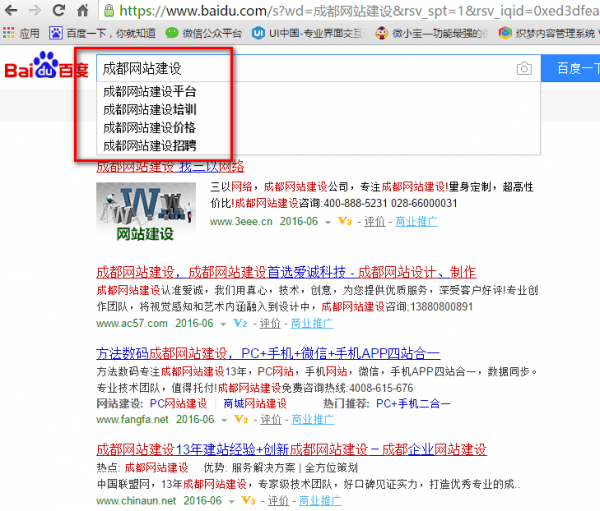Click the browser forward arrow
The image size is (600, 511).
35,10
